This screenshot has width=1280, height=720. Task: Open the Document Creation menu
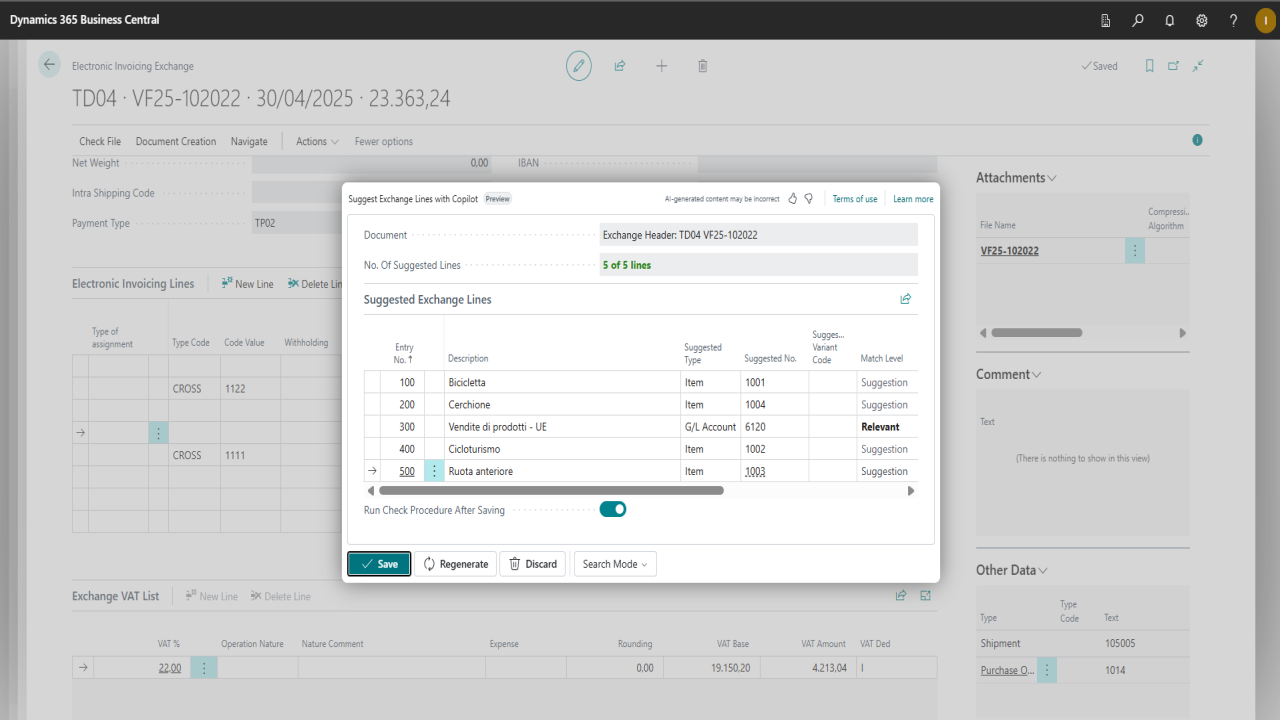[x=176, y=141]
